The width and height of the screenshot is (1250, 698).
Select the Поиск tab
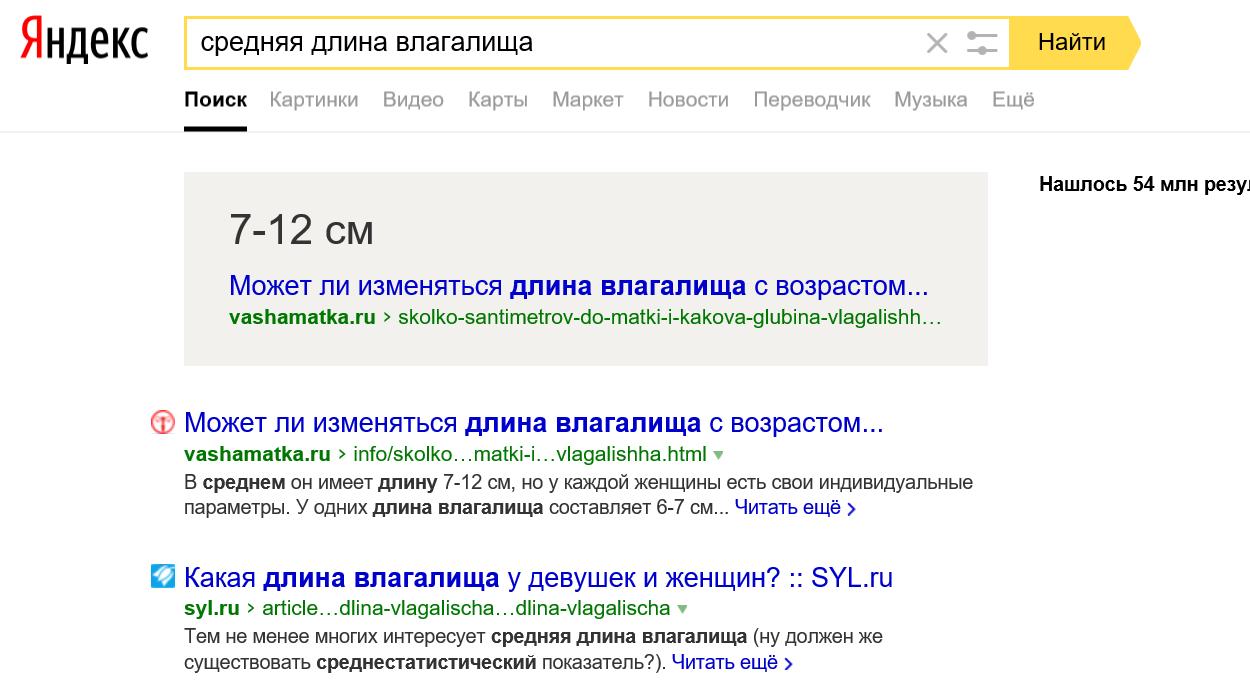tap(215, 100)
